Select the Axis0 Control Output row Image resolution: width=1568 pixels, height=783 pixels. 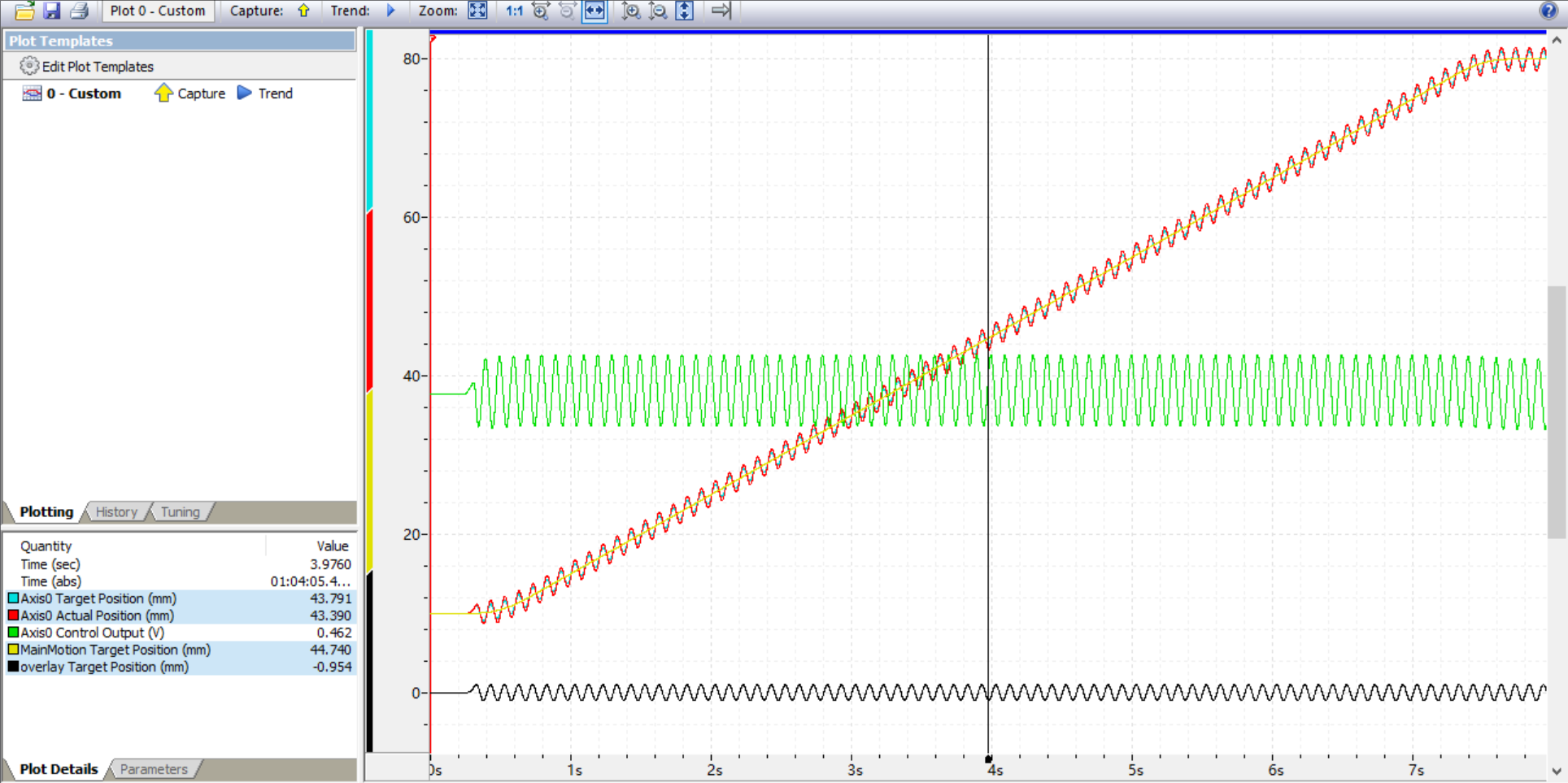[180, 633]
